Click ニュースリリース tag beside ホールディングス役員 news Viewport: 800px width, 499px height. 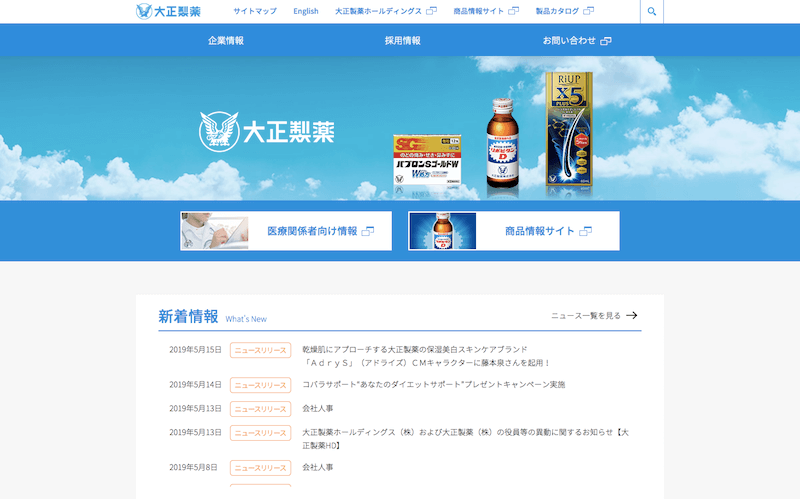pos(261,433)
